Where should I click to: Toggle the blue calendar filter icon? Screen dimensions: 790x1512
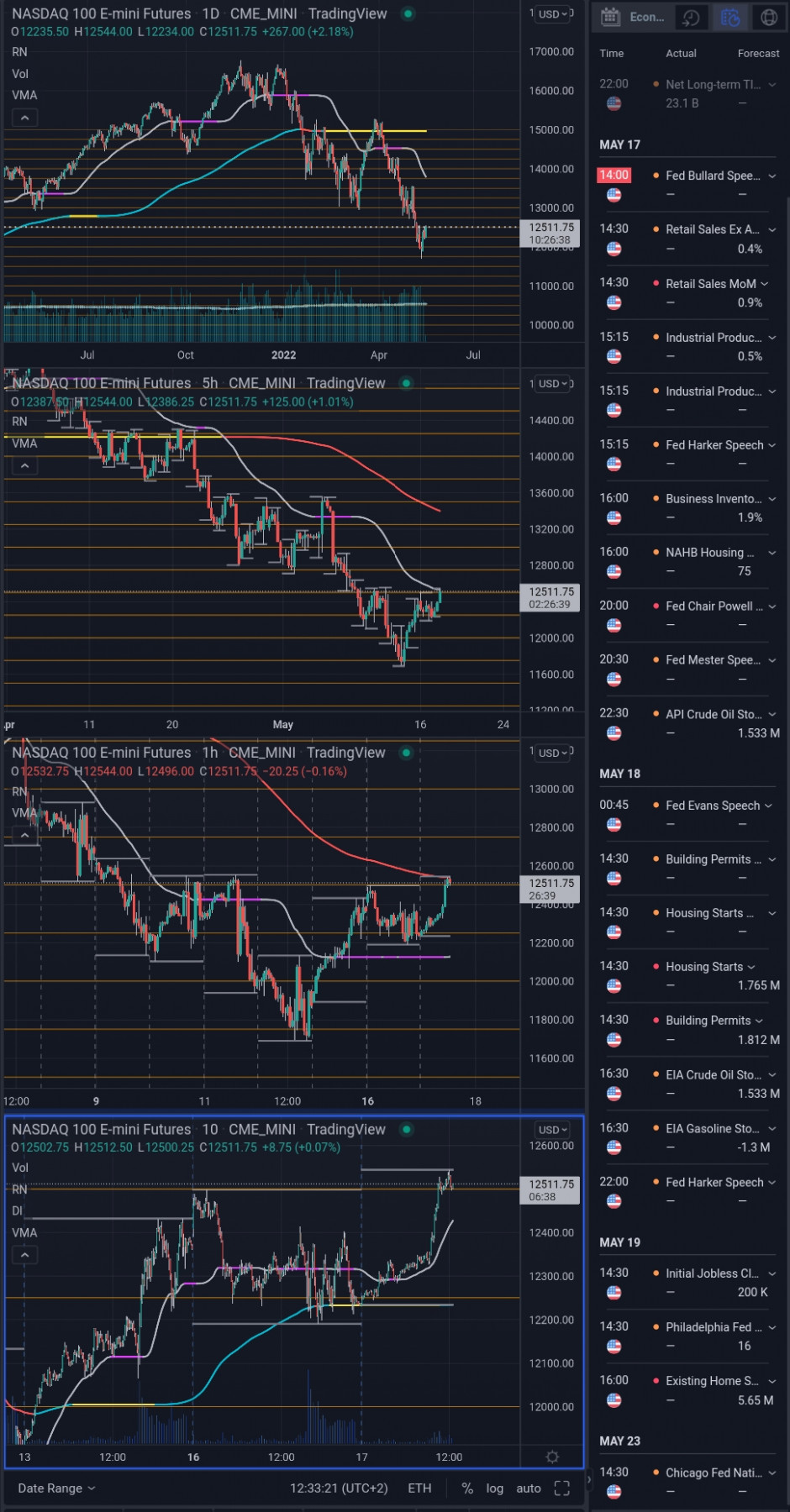[730, 17]
